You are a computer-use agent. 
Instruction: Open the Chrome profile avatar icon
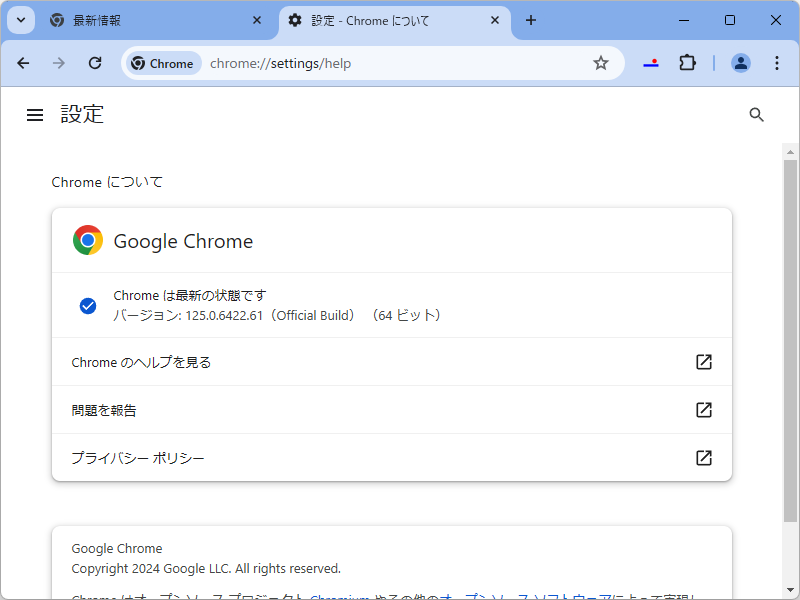[740, 62]
